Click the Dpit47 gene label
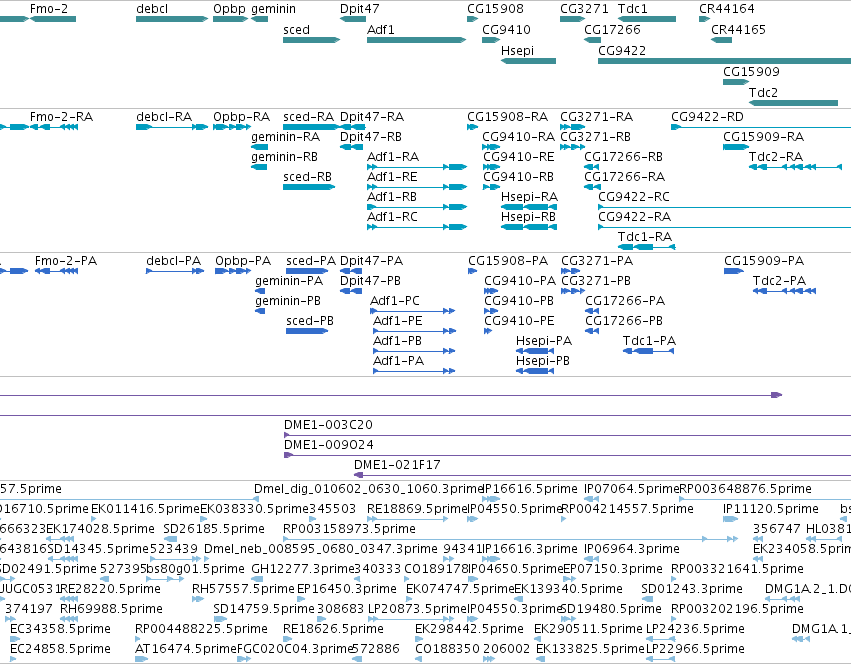The image size is (851, 664). click(x=359, y=9)
